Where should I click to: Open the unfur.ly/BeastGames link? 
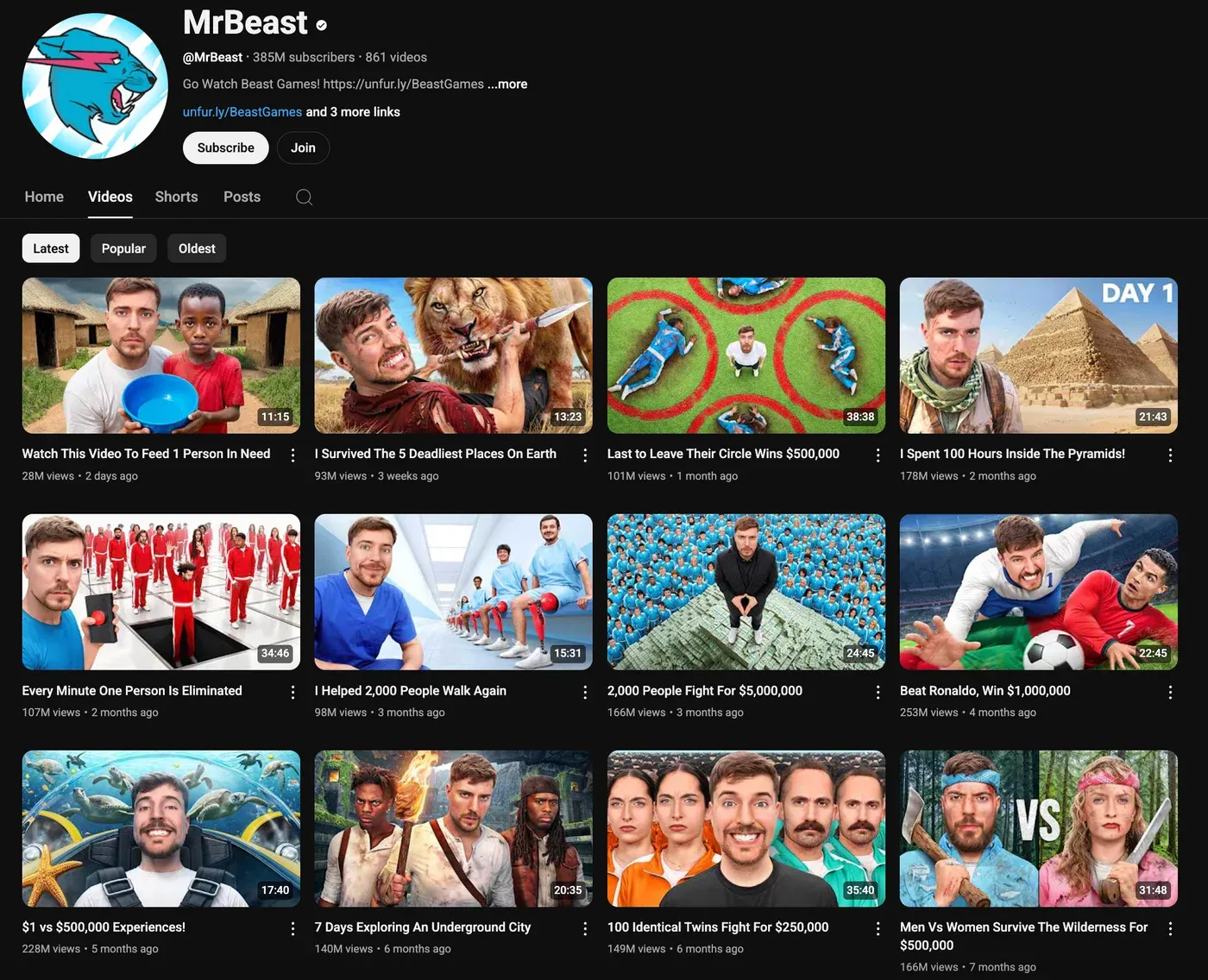(x=242, y=112)
